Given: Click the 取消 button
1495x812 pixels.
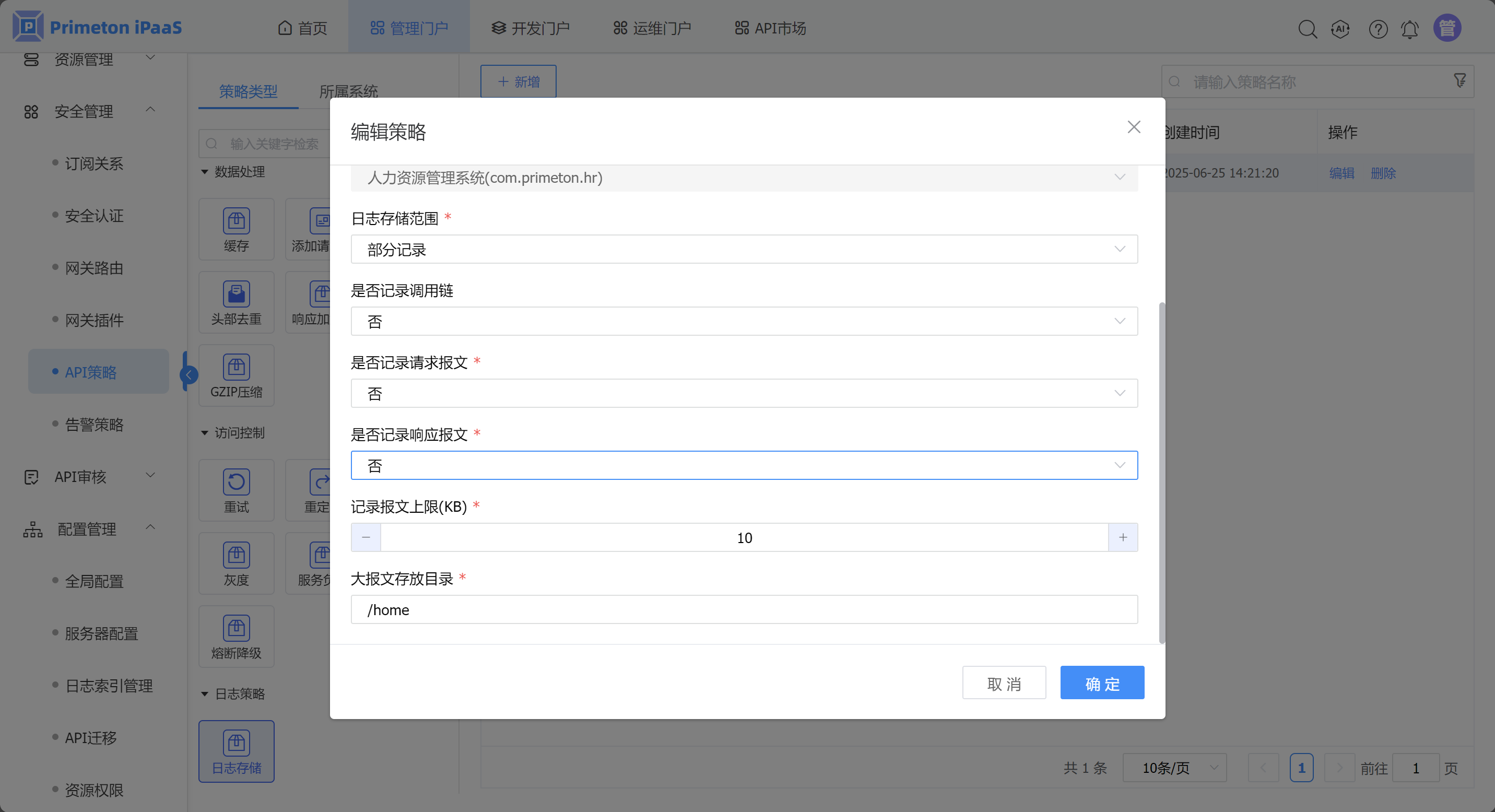Looking at the screenshot, I should tap(1004, 683).
